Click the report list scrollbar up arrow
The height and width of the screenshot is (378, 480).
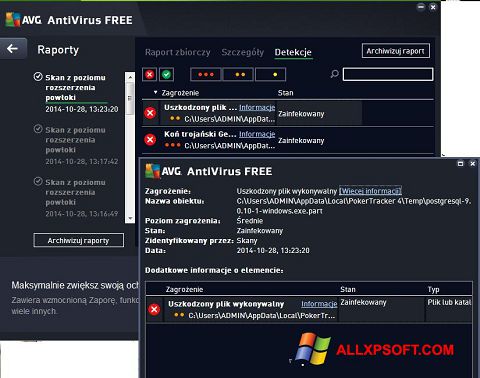point(130,77)
